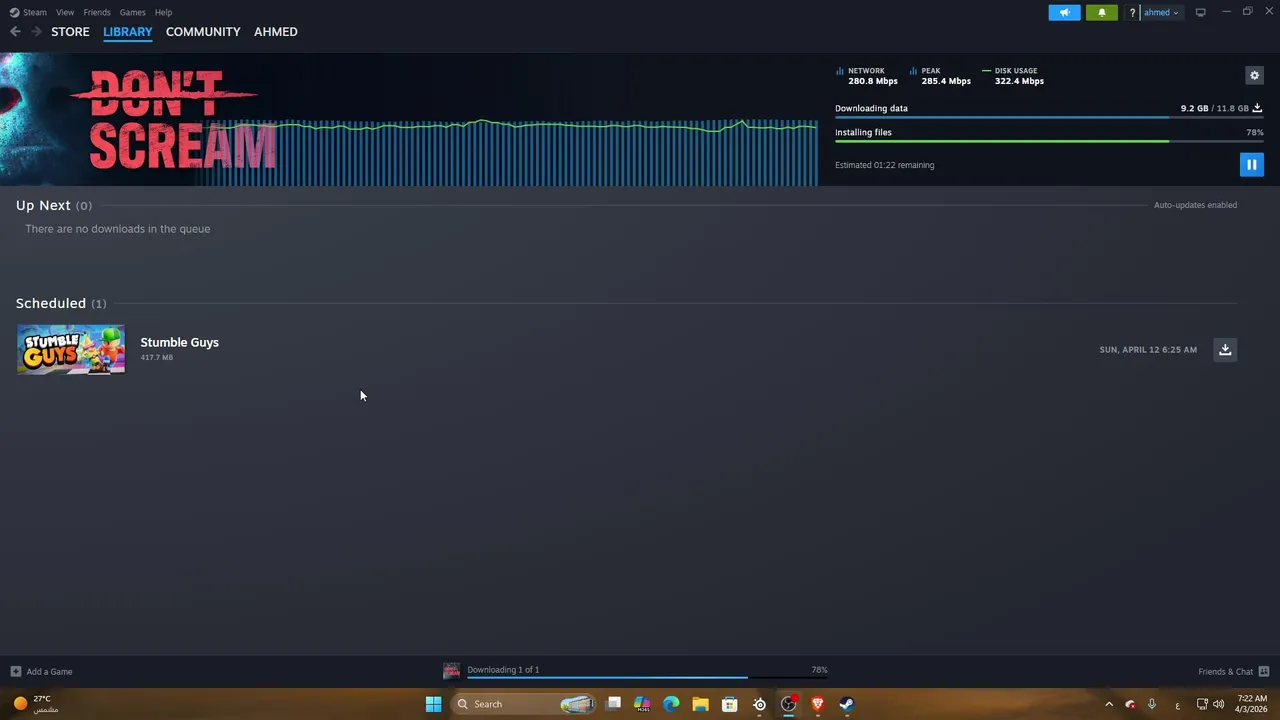1280x720 pixels.
Task: Click the microphone tray icon
Action: 1152,704
